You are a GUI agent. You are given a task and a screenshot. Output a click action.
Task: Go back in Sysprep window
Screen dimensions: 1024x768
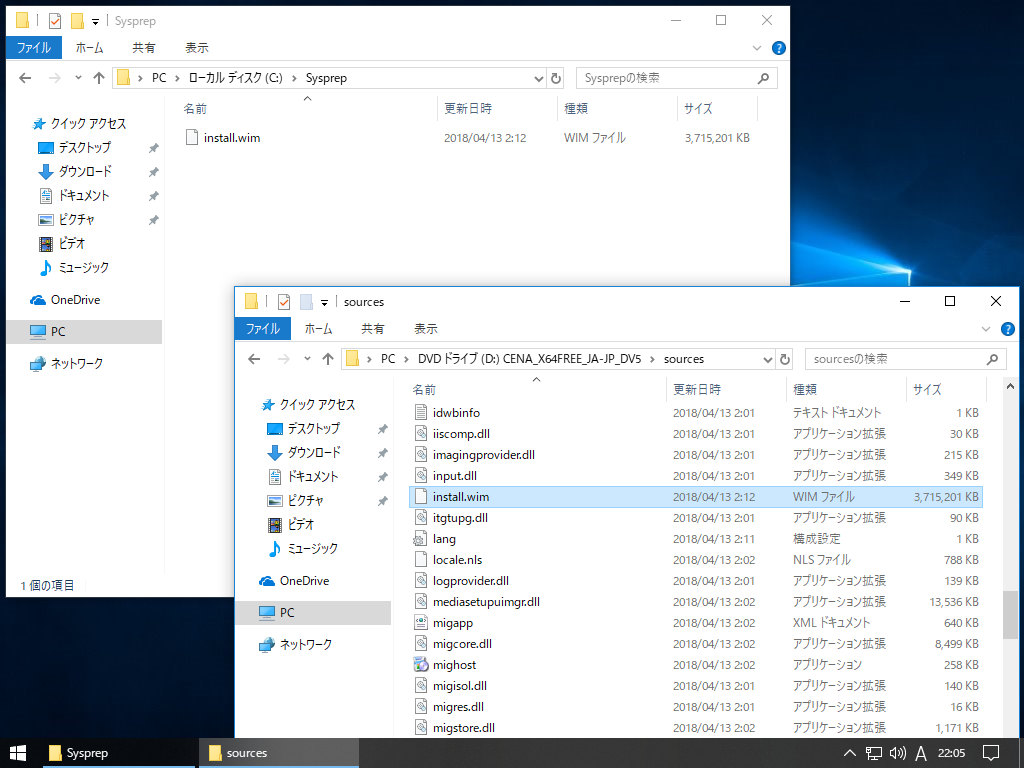coord(25,78)
